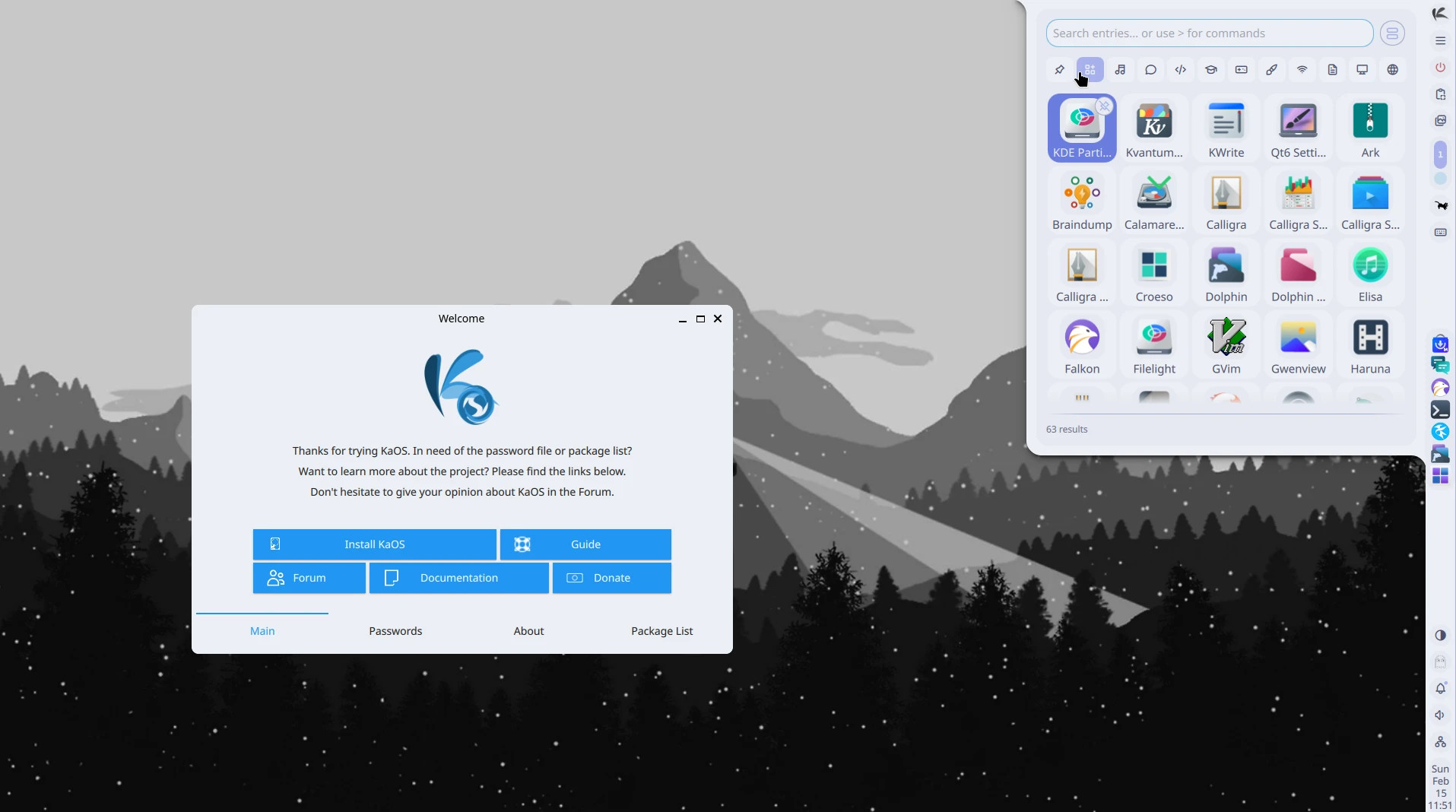The width and height of the screenshot is (1456, 812).
Task: Toggle the launcher view mode button beside search
Action: [1391, 33]
